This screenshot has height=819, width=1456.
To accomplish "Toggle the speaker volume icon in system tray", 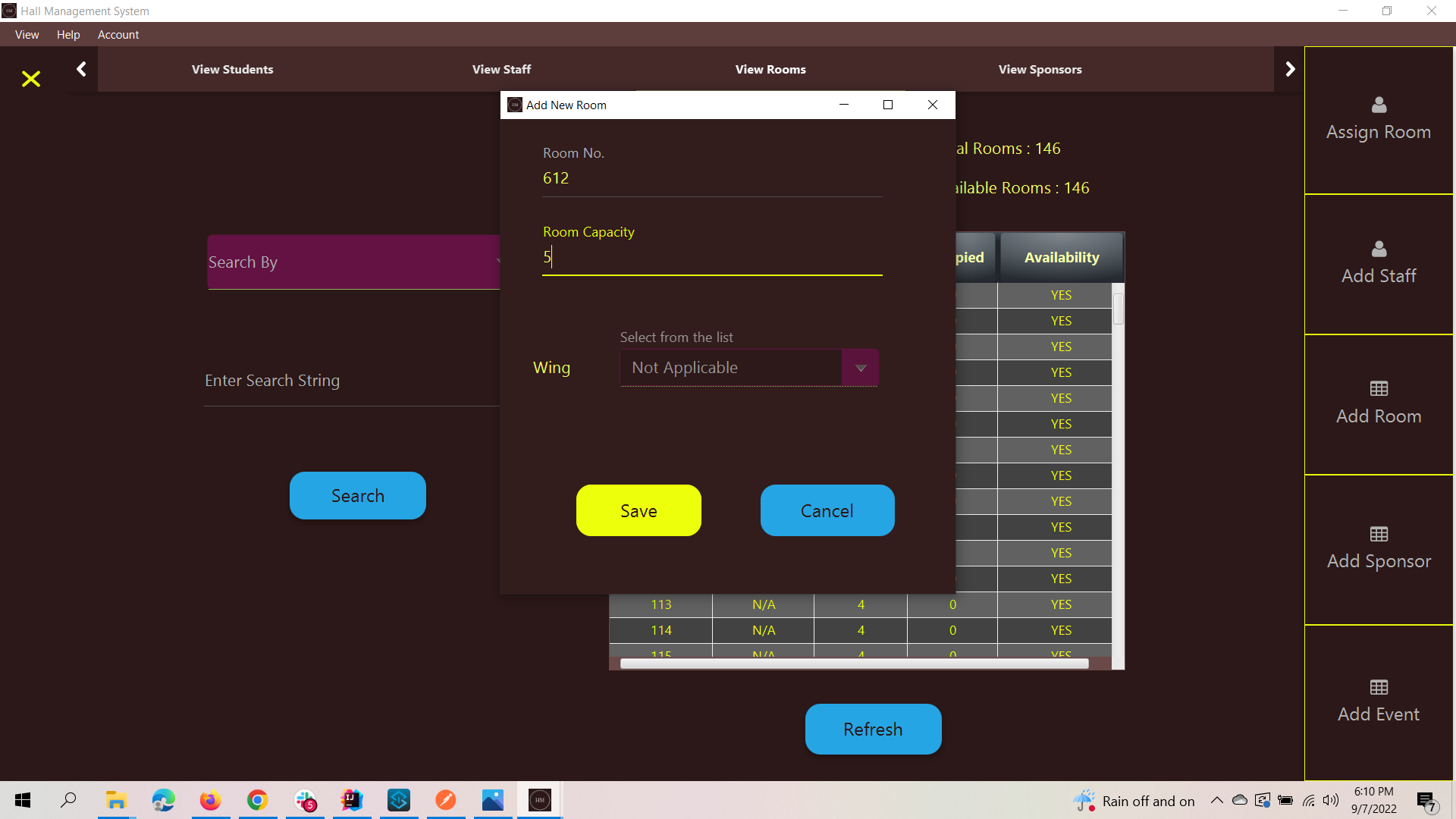I will pyautogui.click(x=1332, y=800).
